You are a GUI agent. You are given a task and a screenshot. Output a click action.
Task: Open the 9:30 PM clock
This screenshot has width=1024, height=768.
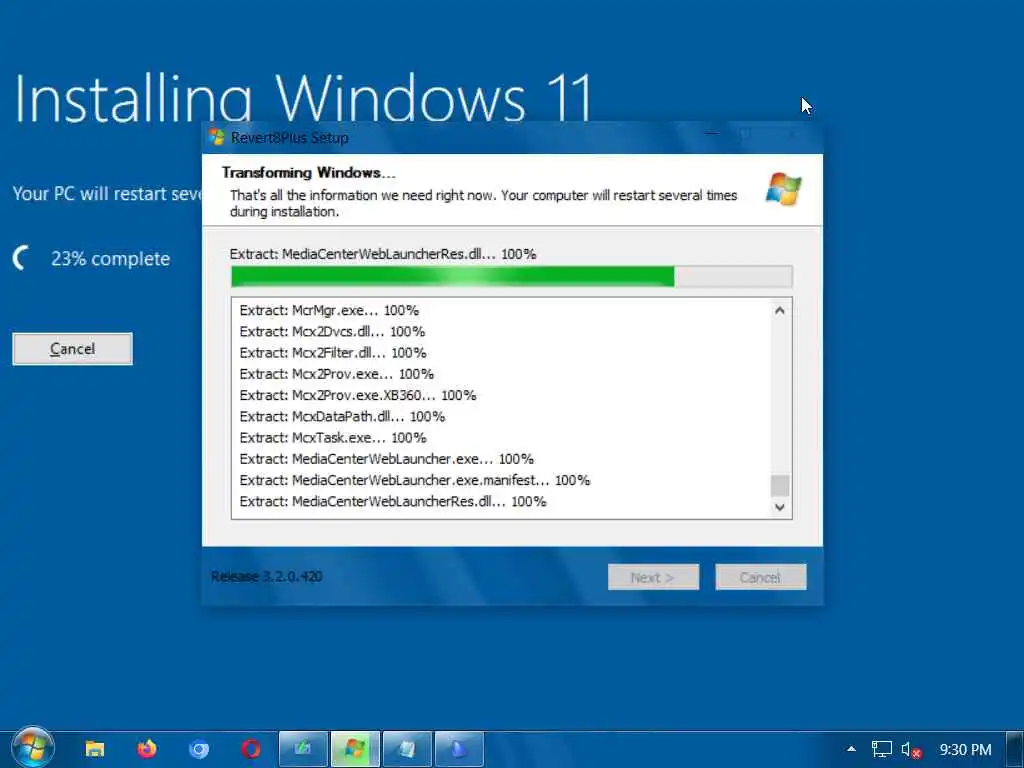coord(965,750)
